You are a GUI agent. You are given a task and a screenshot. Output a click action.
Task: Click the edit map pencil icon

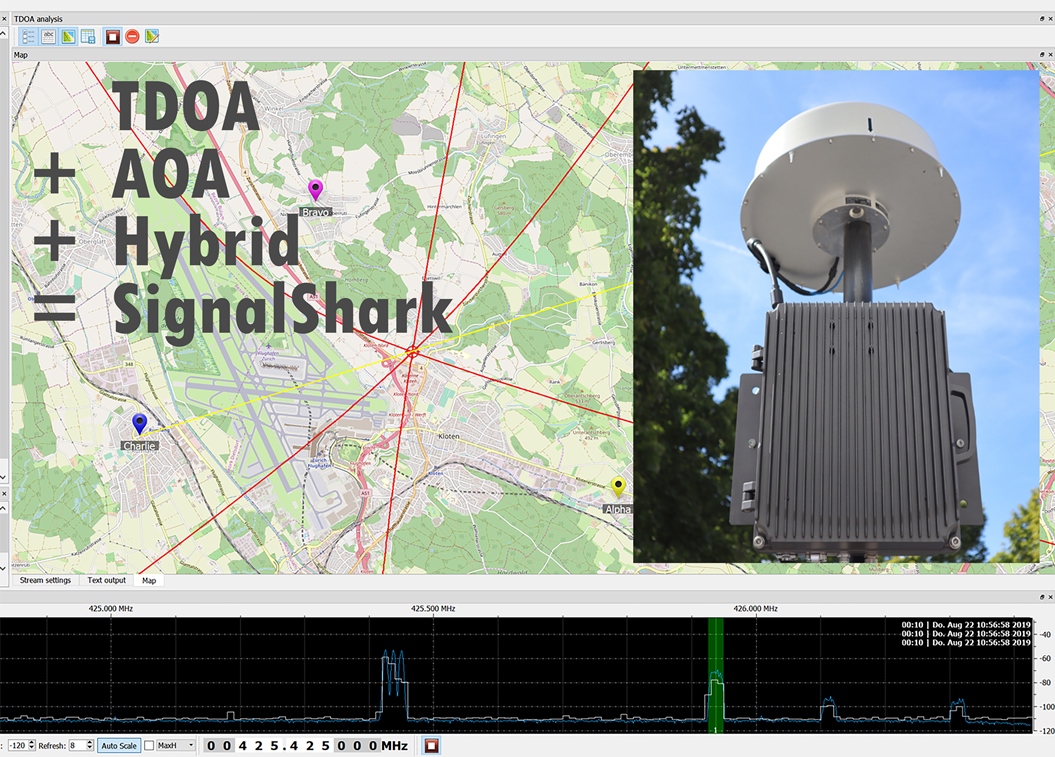click(x=152, y=37)
